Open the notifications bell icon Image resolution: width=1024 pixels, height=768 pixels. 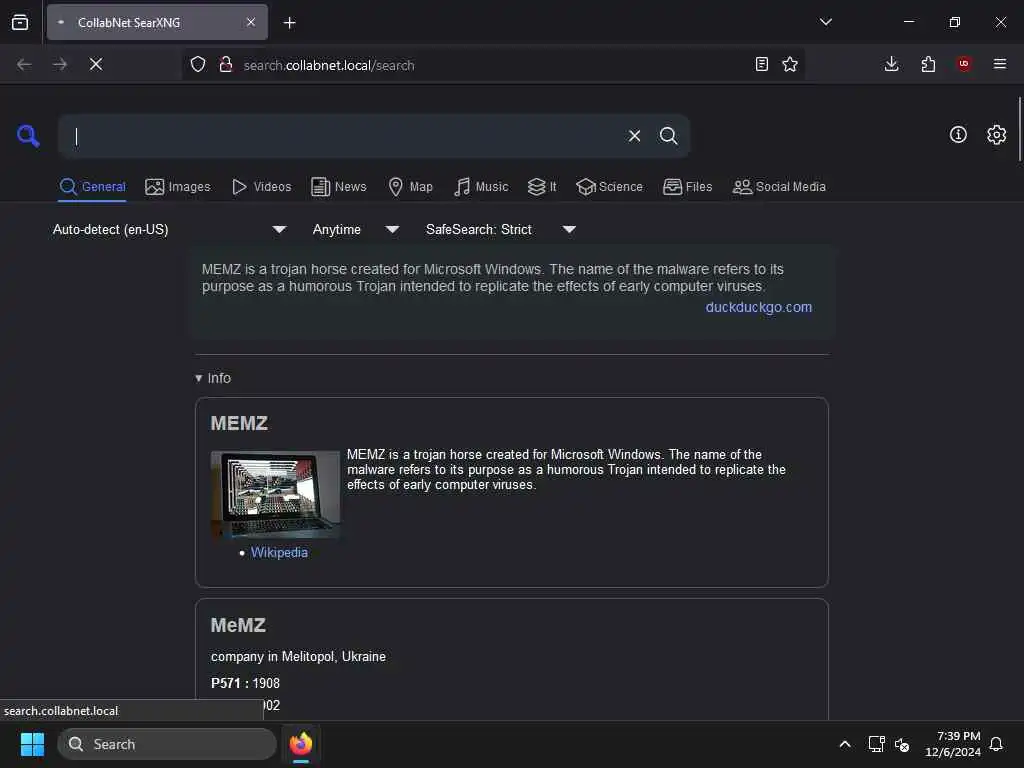[996, 744]
